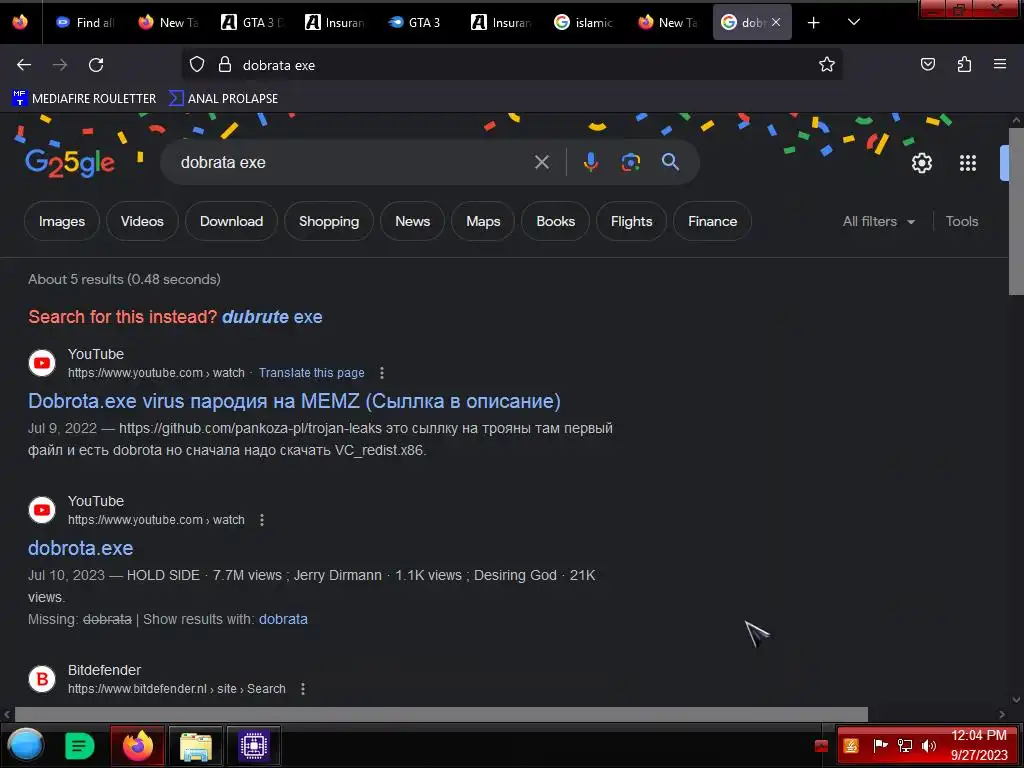Select the Books filter chip
This screenshot has height=768, width=1024.
click(556, 221)
